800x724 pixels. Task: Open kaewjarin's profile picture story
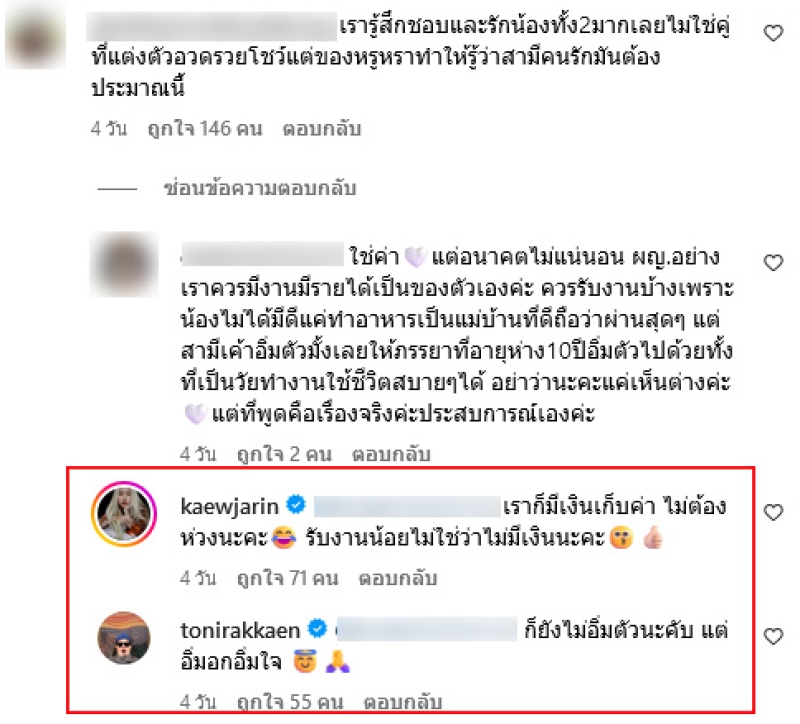click(x=124, y=514)
